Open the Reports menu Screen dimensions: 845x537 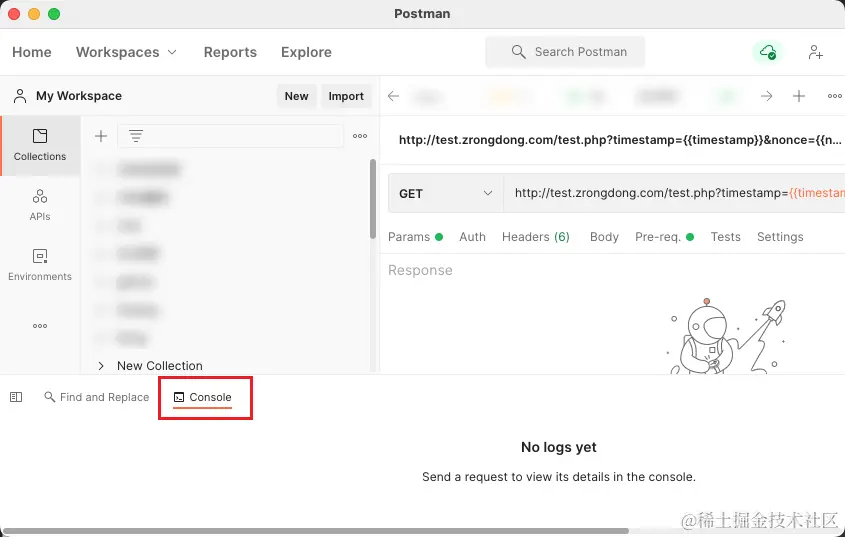click(x=230, y=52)
